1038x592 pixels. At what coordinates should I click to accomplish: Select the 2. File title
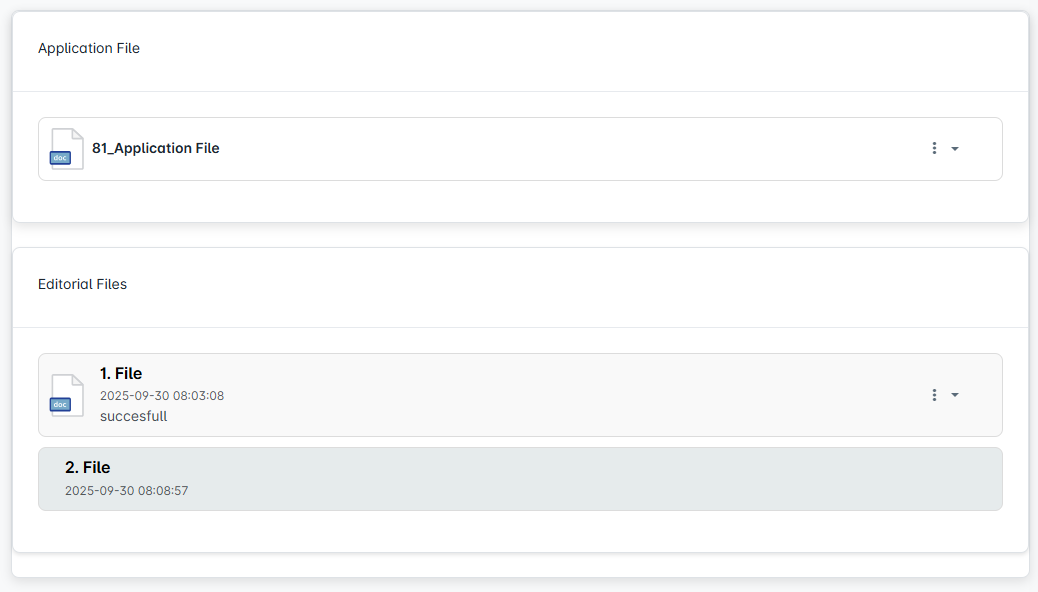pos(88,468)
